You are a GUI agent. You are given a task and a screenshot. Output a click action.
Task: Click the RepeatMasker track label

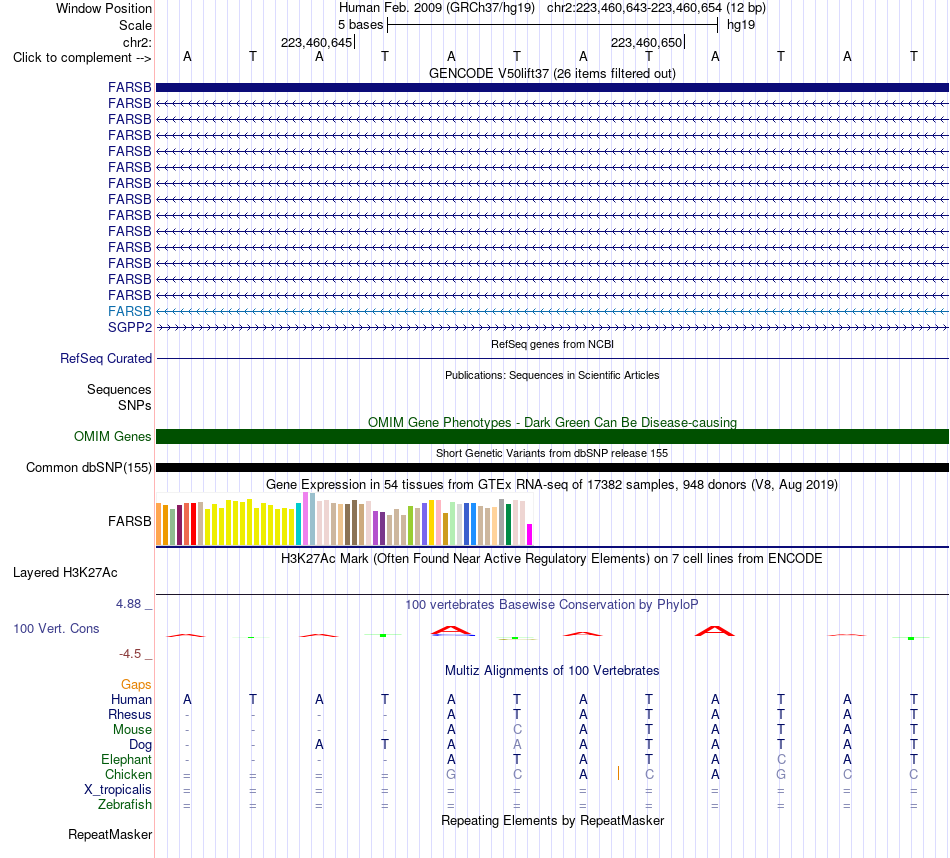[x=110, y=835]
